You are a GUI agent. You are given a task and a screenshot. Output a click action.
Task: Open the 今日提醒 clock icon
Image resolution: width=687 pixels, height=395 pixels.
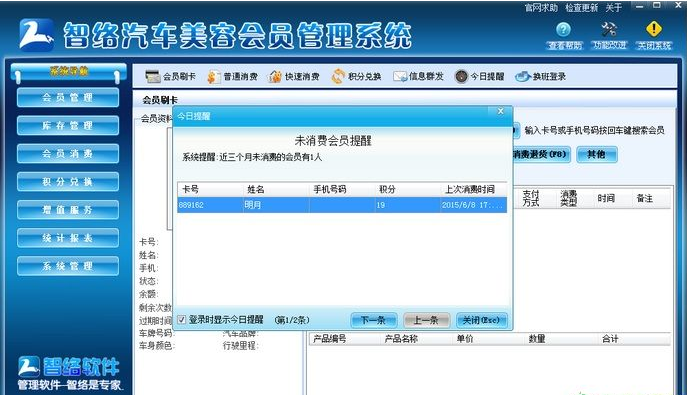(461, 77)
